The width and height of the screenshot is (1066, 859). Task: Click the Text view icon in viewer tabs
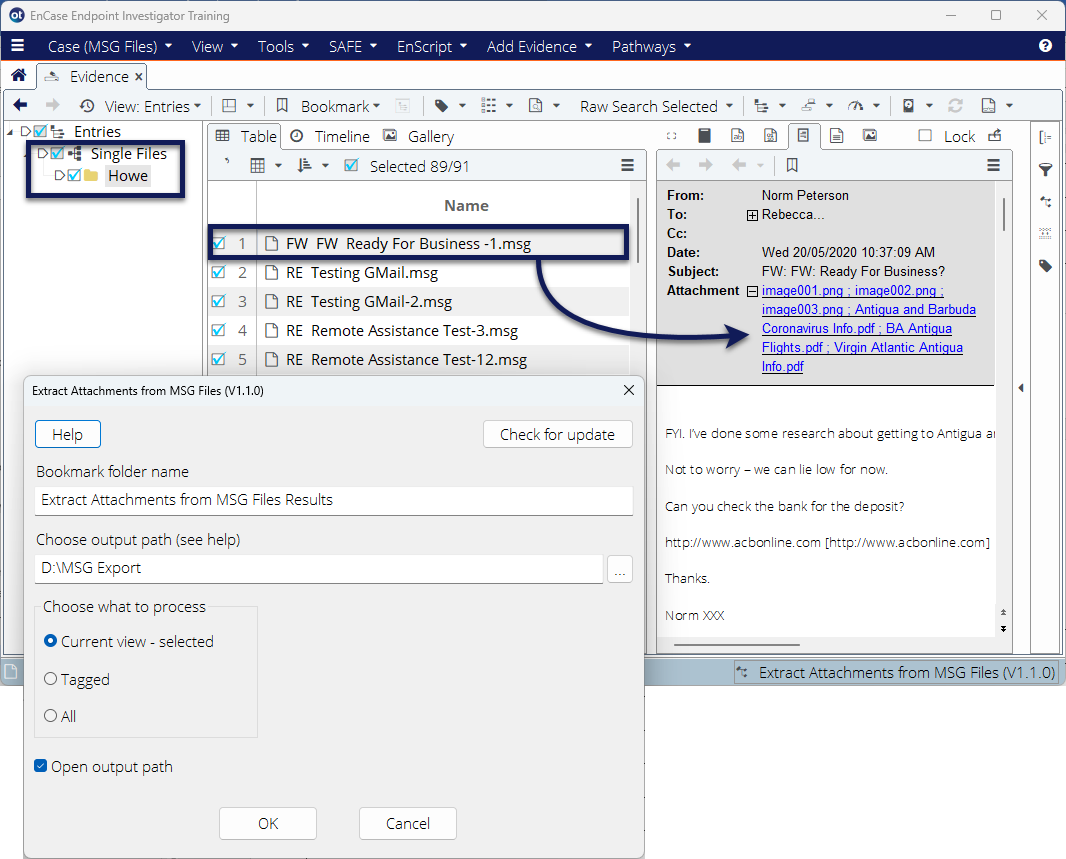[738, 135]
